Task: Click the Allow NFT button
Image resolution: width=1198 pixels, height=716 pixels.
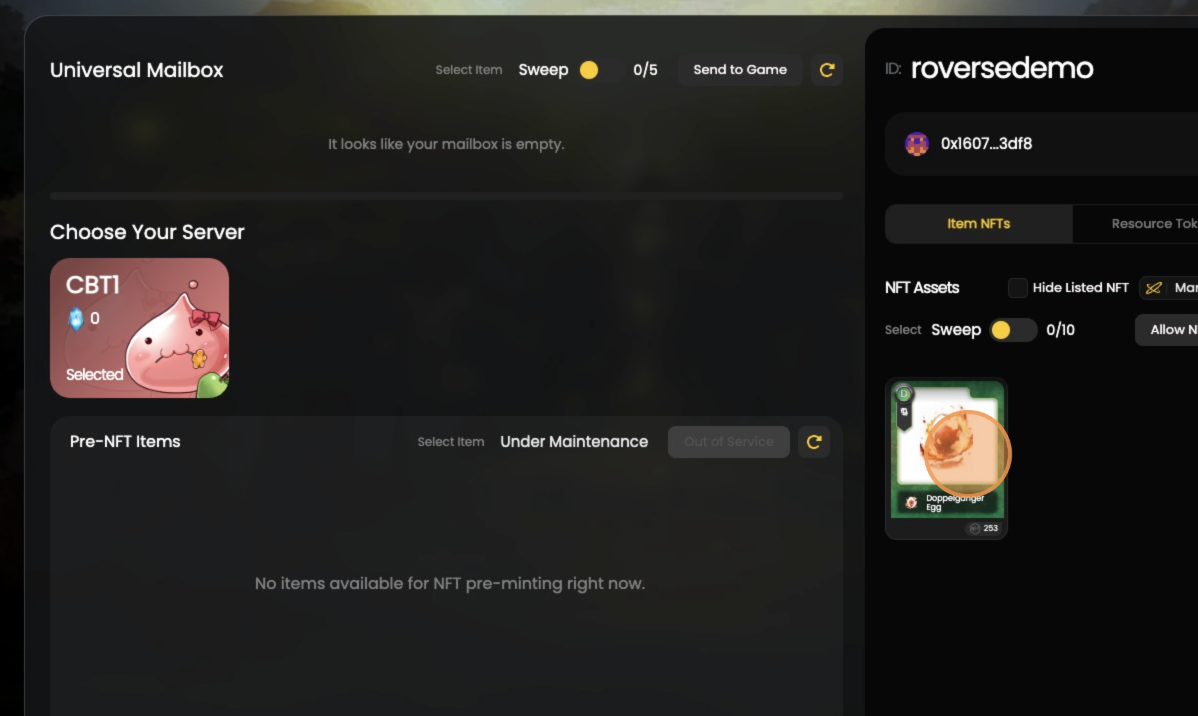Action: click(1167, 330)
